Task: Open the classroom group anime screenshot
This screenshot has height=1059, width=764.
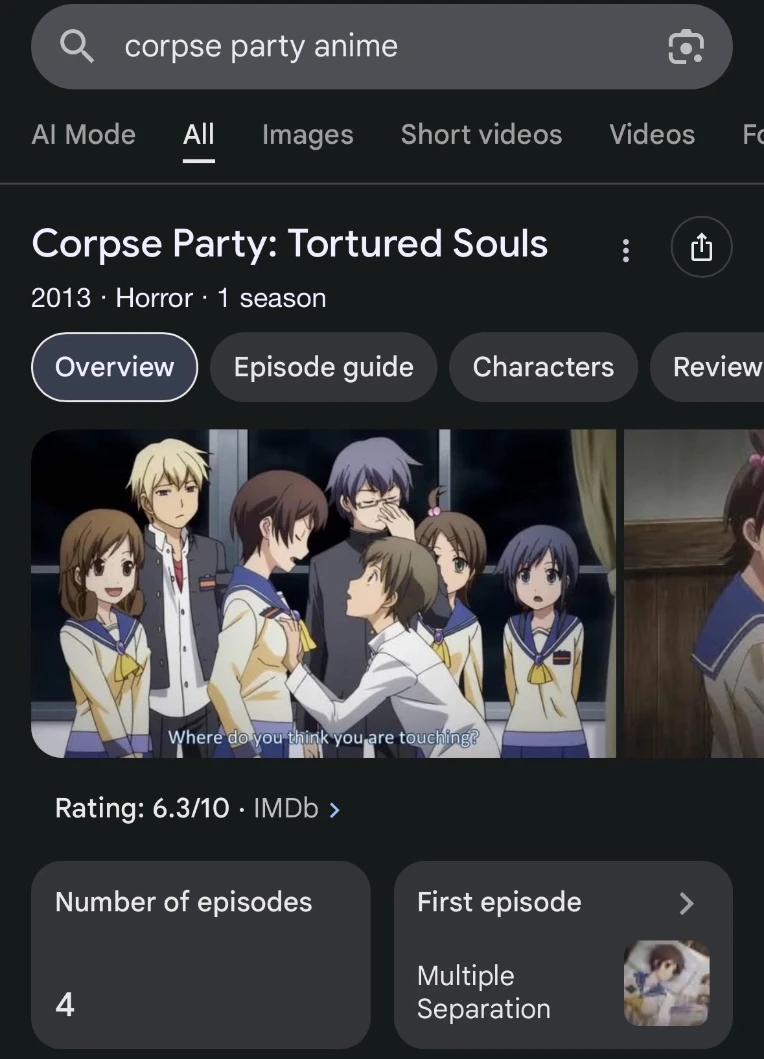Action: [x=324, y=593]
